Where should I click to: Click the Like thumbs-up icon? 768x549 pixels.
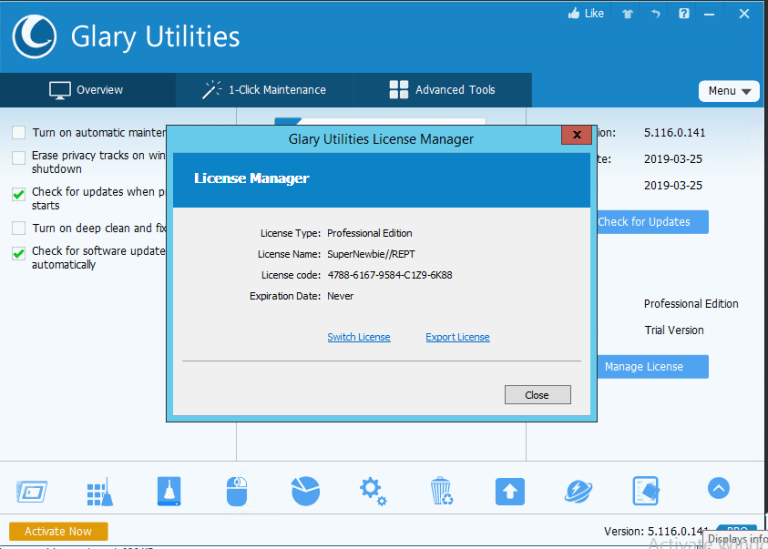[574, 13]
